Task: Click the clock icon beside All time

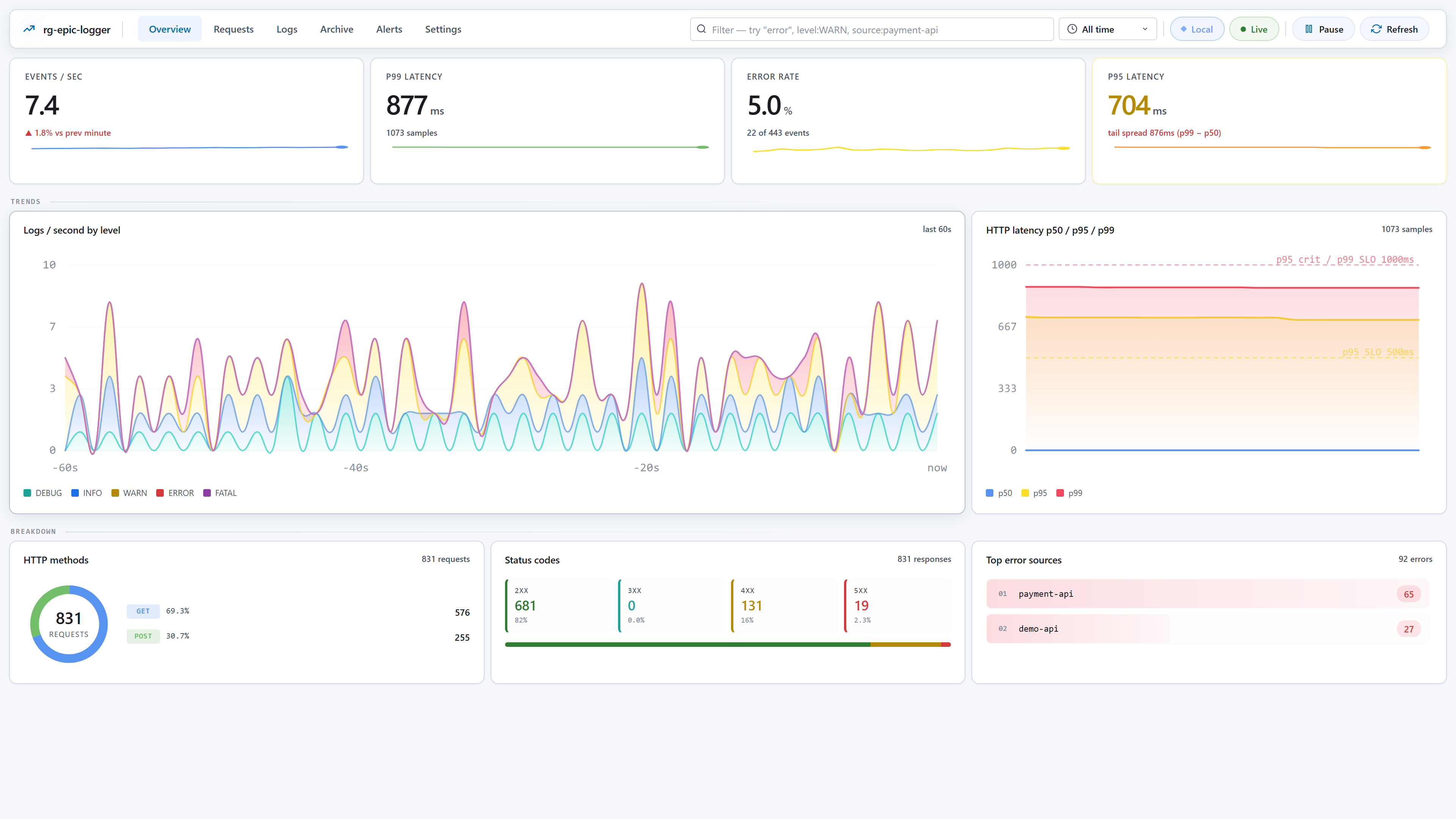Action: tap(1072, 30)
